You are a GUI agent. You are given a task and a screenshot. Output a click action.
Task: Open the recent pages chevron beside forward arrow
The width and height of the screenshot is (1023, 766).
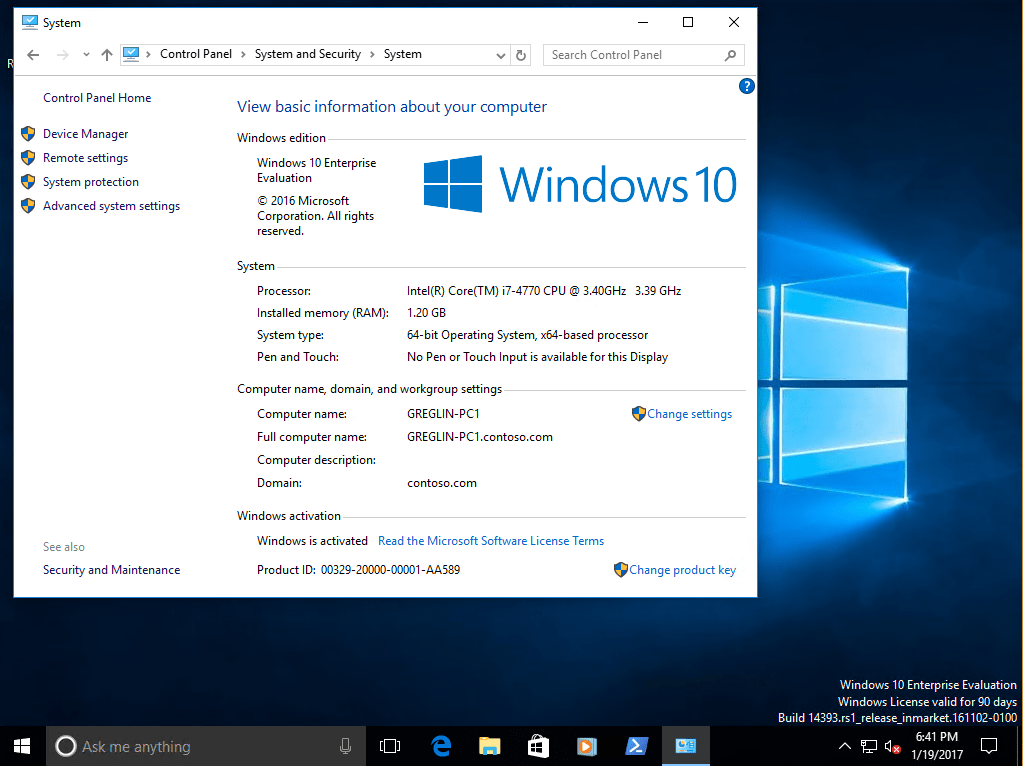(x=85, y=54)
